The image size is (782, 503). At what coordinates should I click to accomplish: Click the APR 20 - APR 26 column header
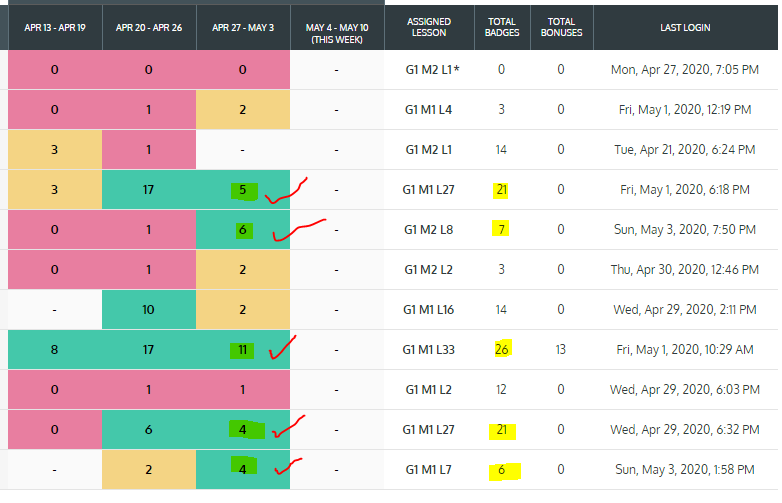[x=149, y=28]
